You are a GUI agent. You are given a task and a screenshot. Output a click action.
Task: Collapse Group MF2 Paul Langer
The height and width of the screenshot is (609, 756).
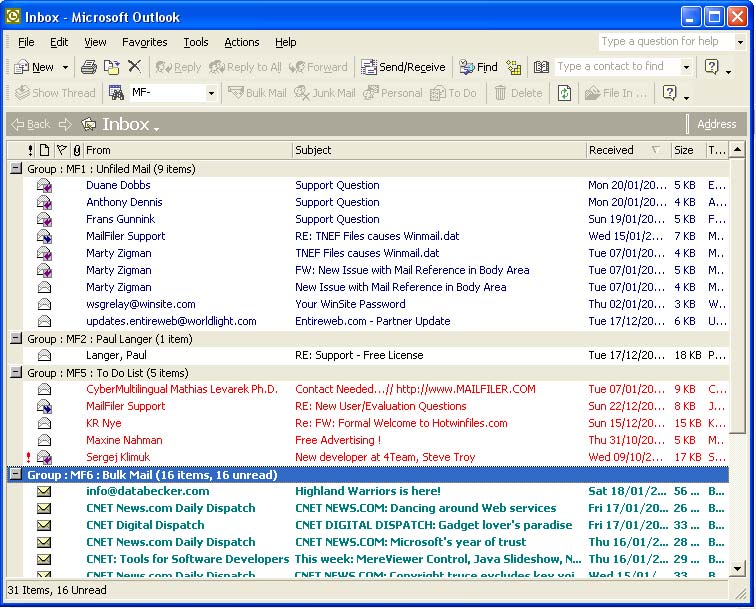[16, 338]
